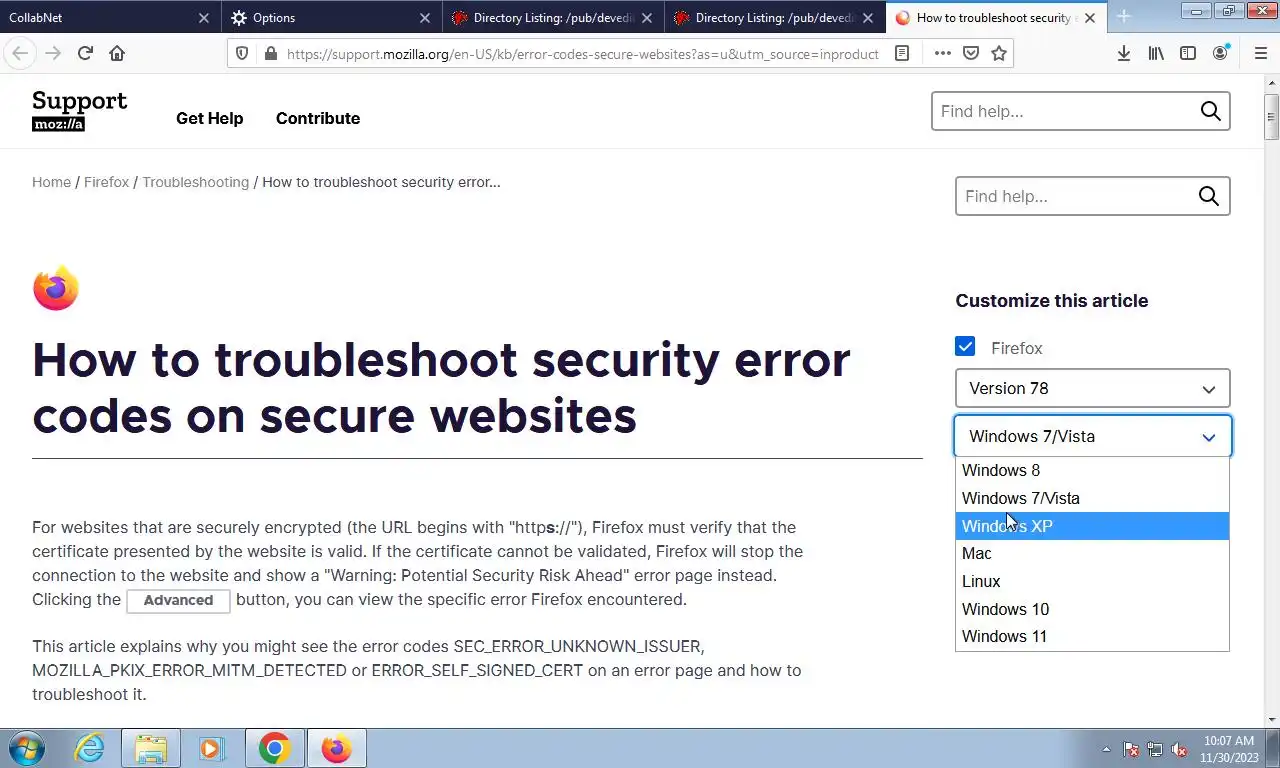Screen dimensions: 1280x768
Task: Show site info via the padlock icon
Action: click(270, 54)
